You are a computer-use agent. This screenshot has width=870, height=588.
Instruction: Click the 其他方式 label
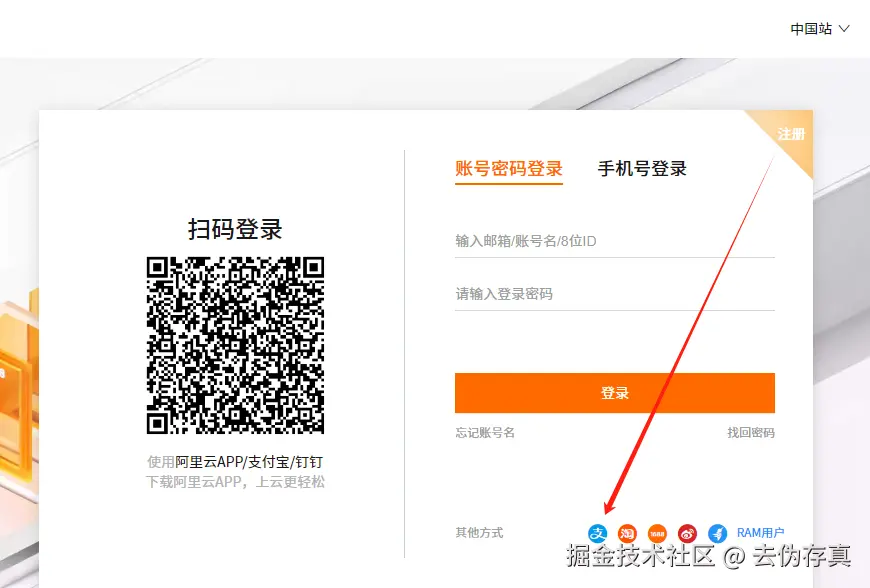point(479,533)
